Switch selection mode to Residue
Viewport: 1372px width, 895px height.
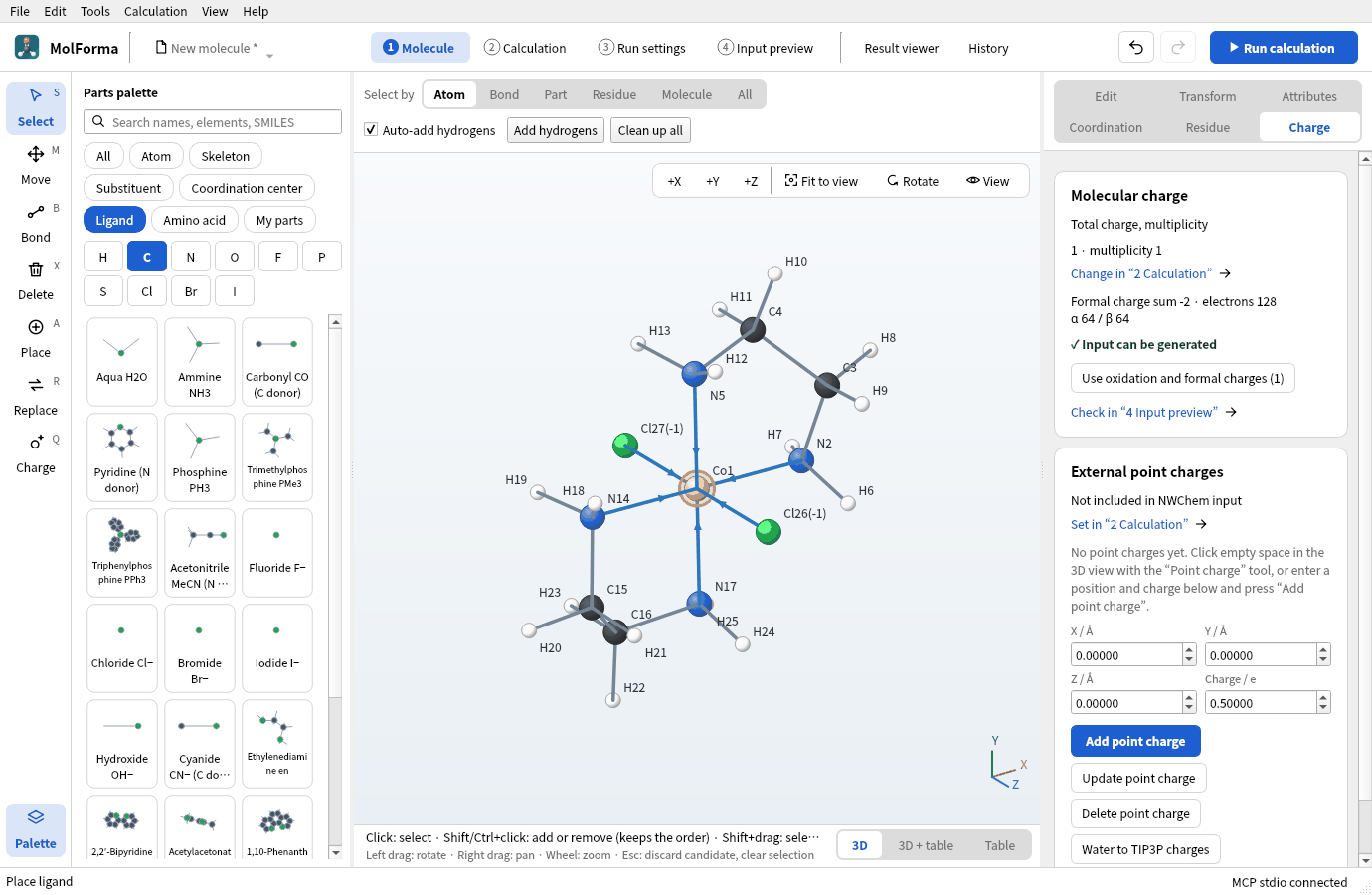(614, 94)
